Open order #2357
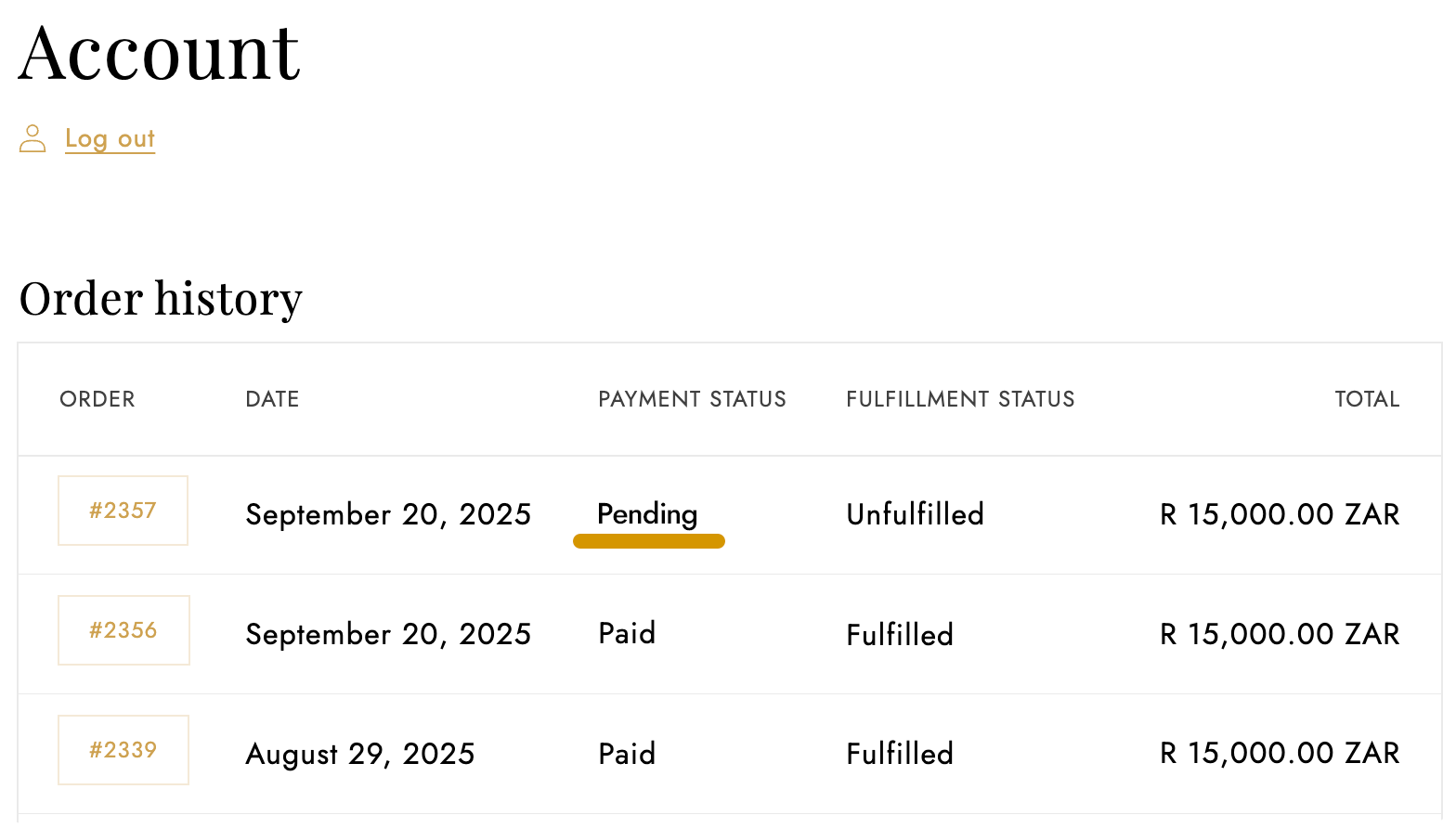The height and width of the screenshot is (828, 1456). tap(123, 511)
